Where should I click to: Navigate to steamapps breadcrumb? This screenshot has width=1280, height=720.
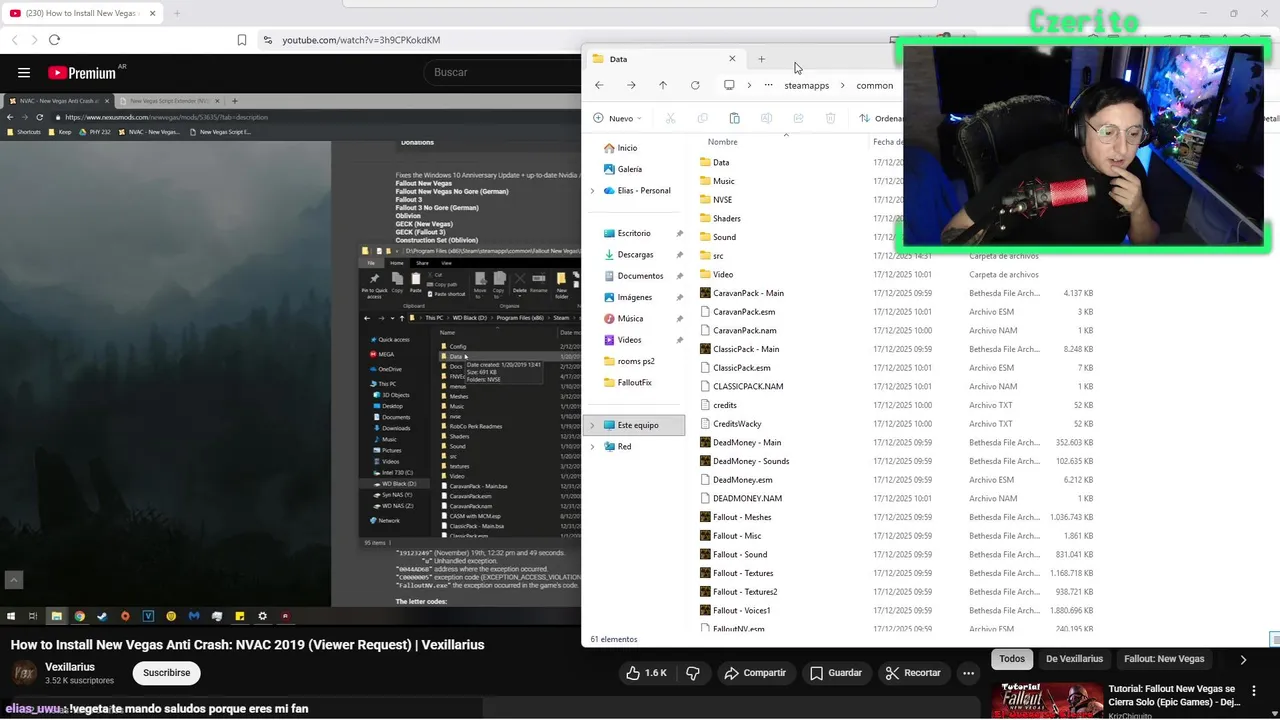(x=807, y=85)
